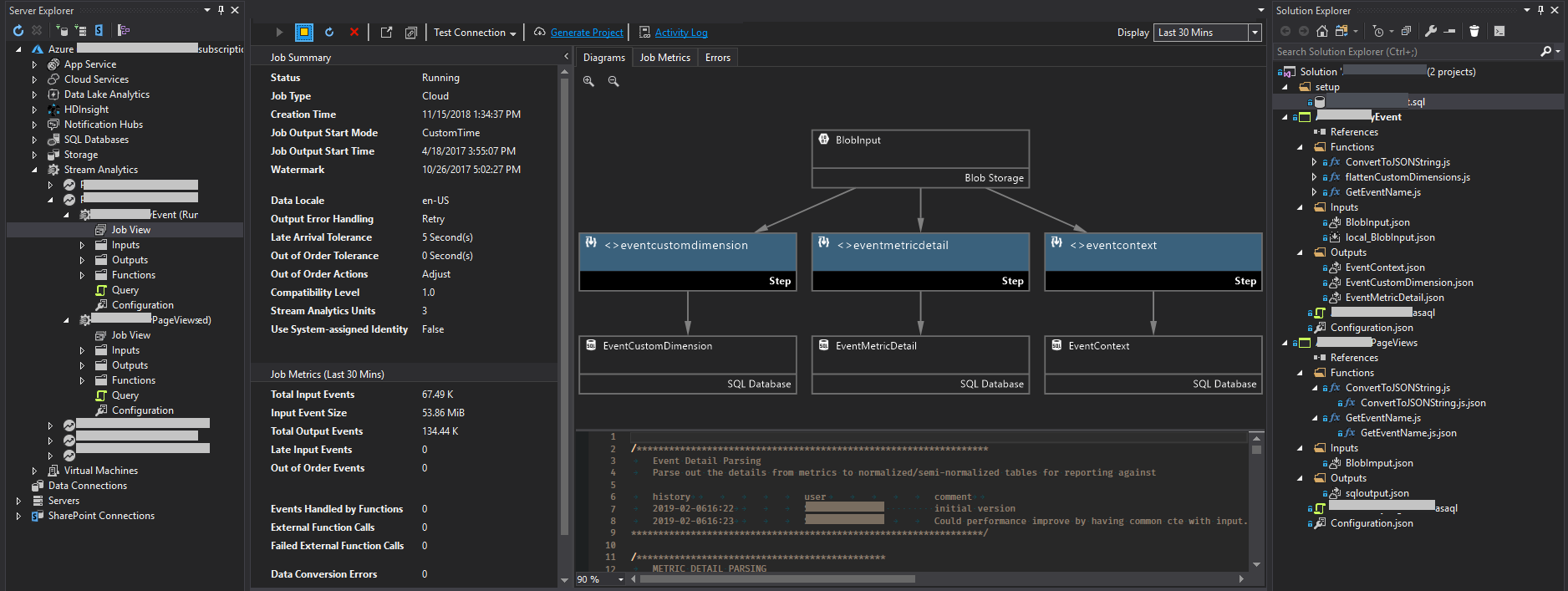Open the Activity Log link
The height and width of the screenshot is (591, 1568).
coord(680,33)
